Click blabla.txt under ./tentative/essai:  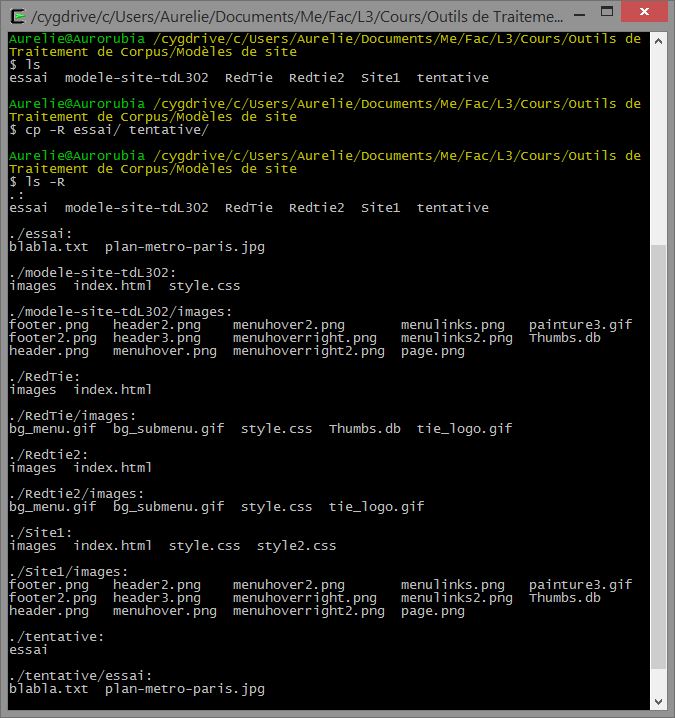click(49, 689)
